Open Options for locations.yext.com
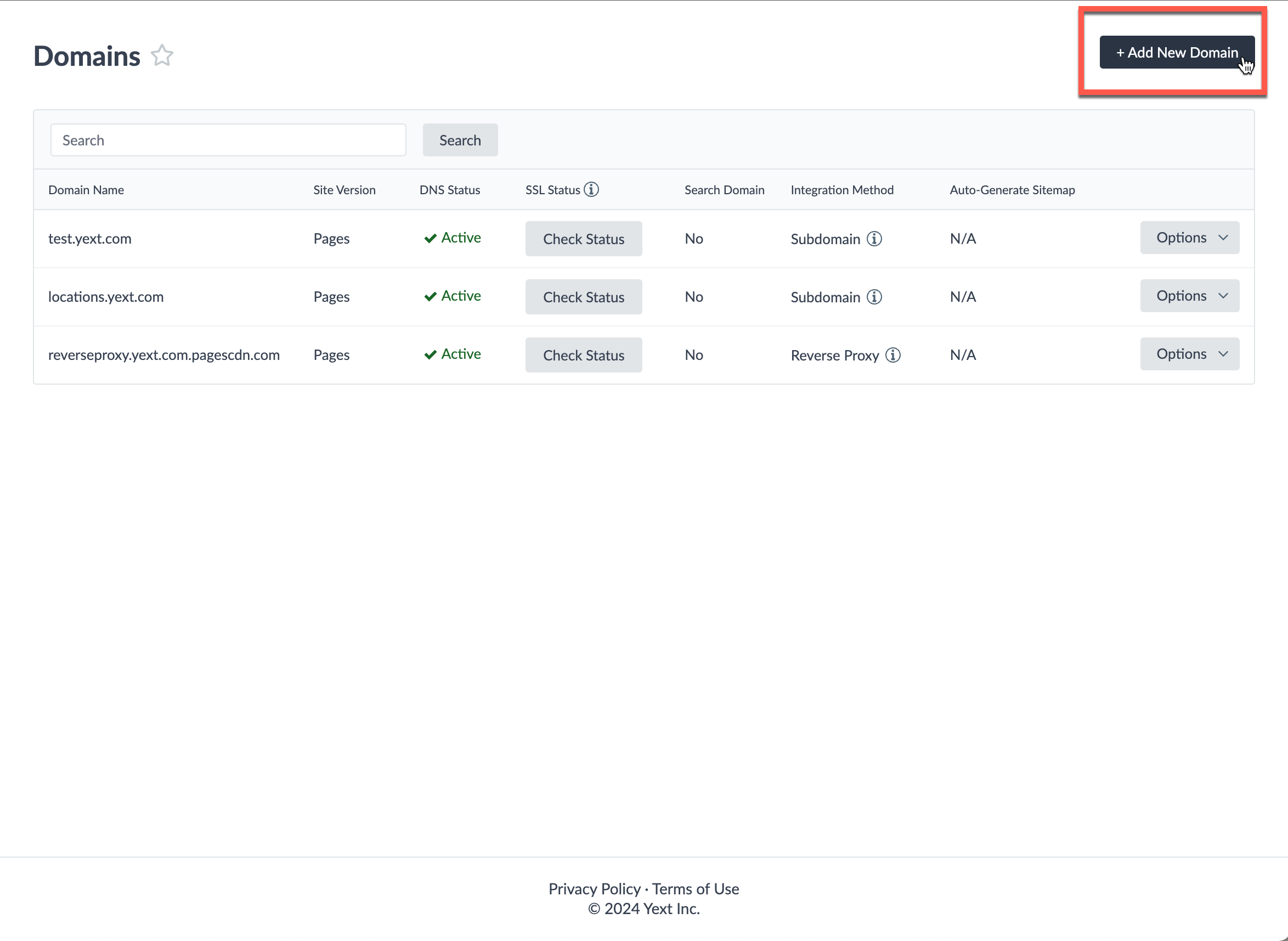Image resolution: width=1288 pixels, height=941 pixels. [x=1189, y=296]
